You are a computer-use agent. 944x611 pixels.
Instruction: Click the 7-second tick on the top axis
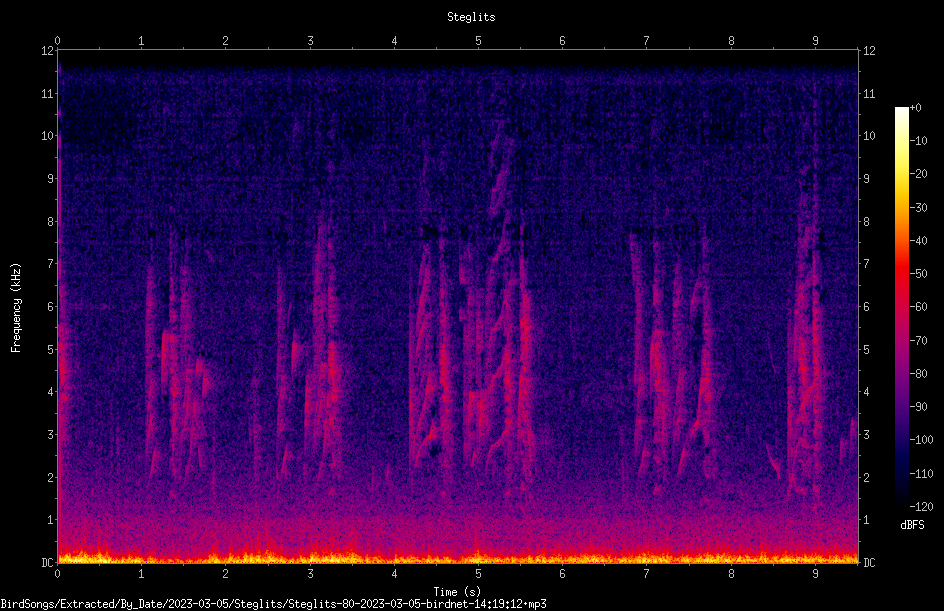point(647,40)
